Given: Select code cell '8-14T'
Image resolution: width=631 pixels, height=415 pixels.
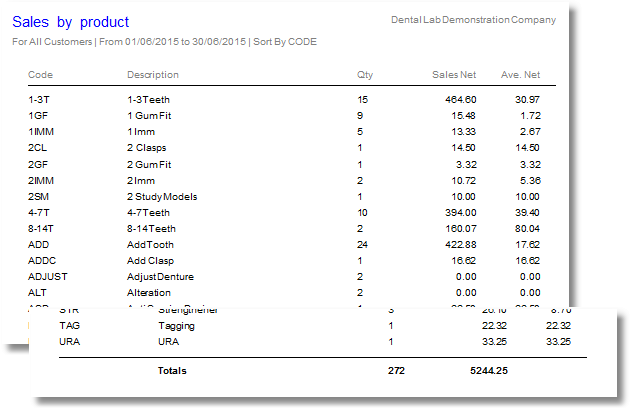Looking at the screenshot, I should pos(41,229).
